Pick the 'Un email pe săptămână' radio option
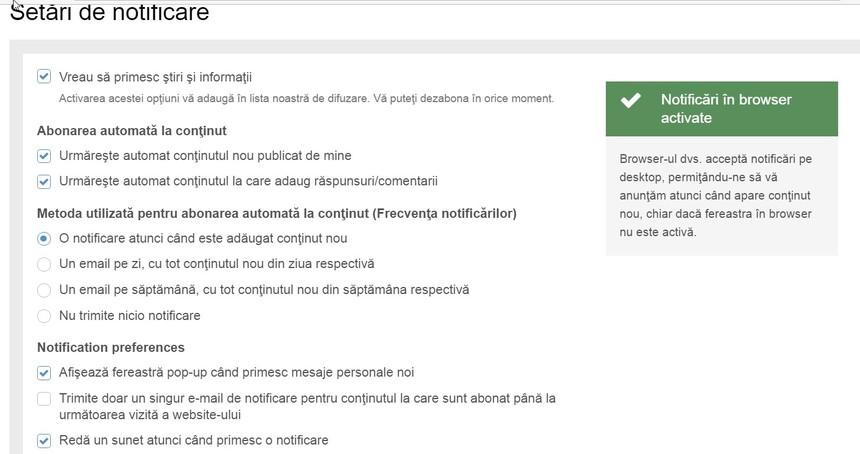 point(44,290)
